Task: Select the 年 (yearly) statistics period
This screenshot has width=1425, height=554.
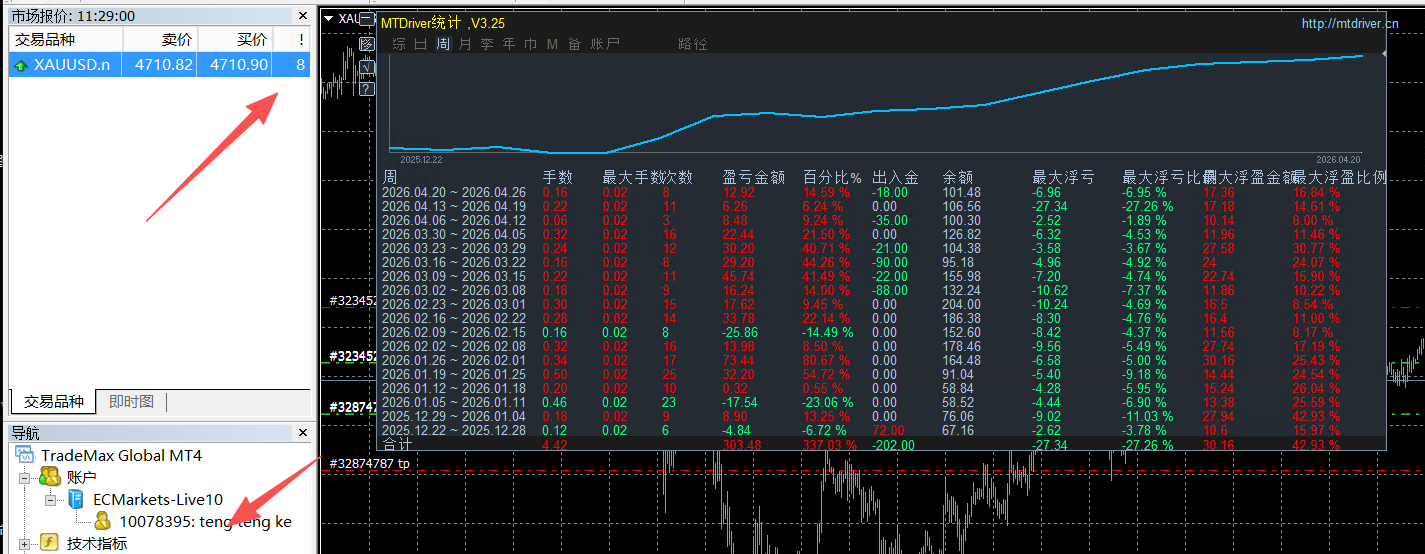Action: (508, 44)
